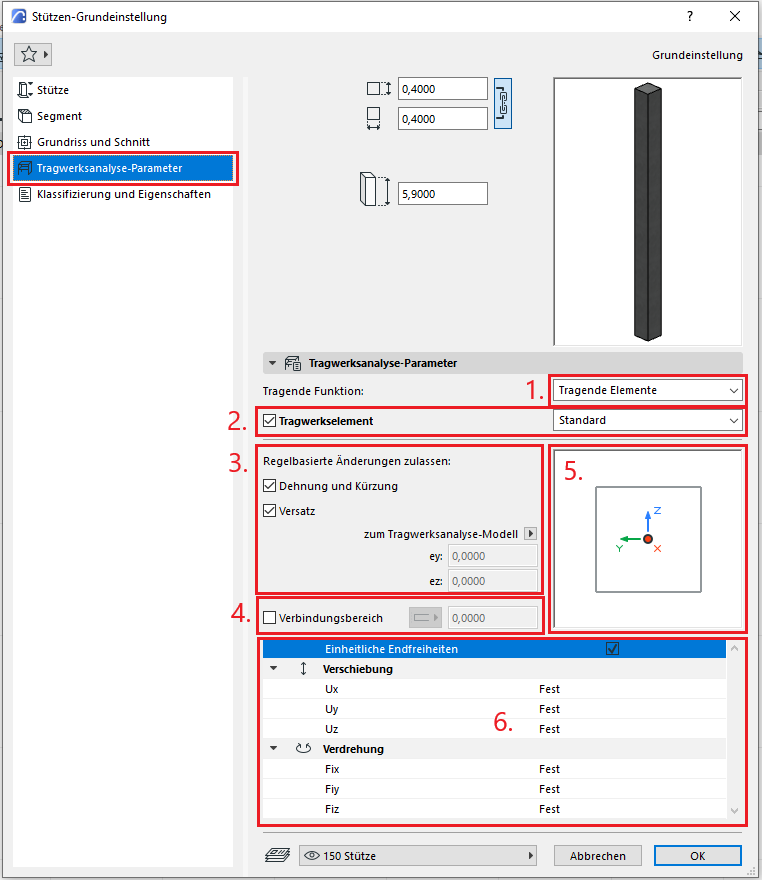The width and height of the screenshot is (762, 880).
Task: Click the column height field 5,9000
Action: click(443, 194)
